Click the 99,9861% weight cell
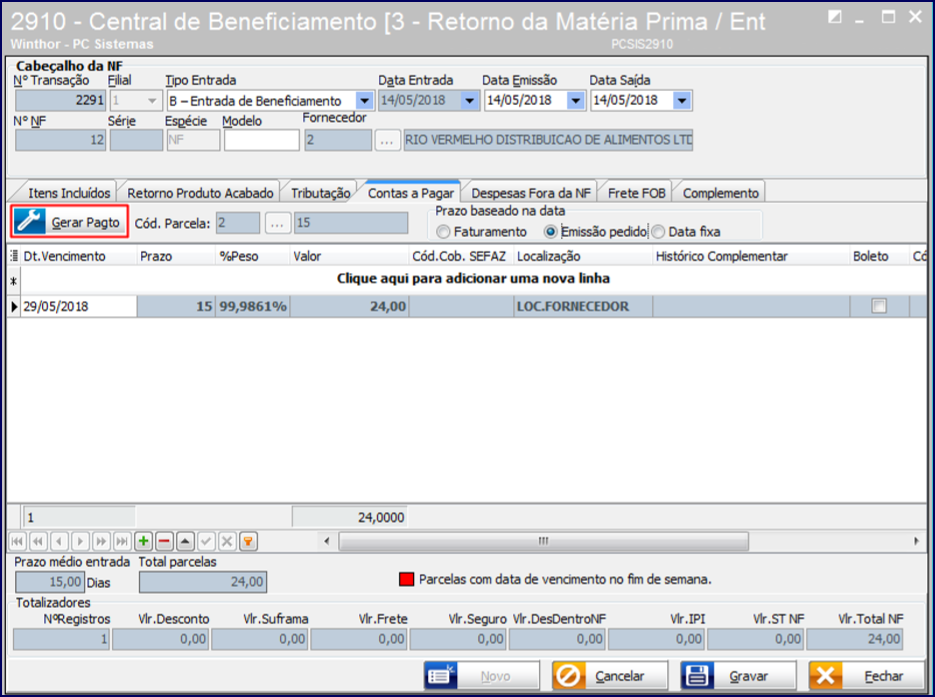This screenshot has height=697, width=935. click(253, 306)
